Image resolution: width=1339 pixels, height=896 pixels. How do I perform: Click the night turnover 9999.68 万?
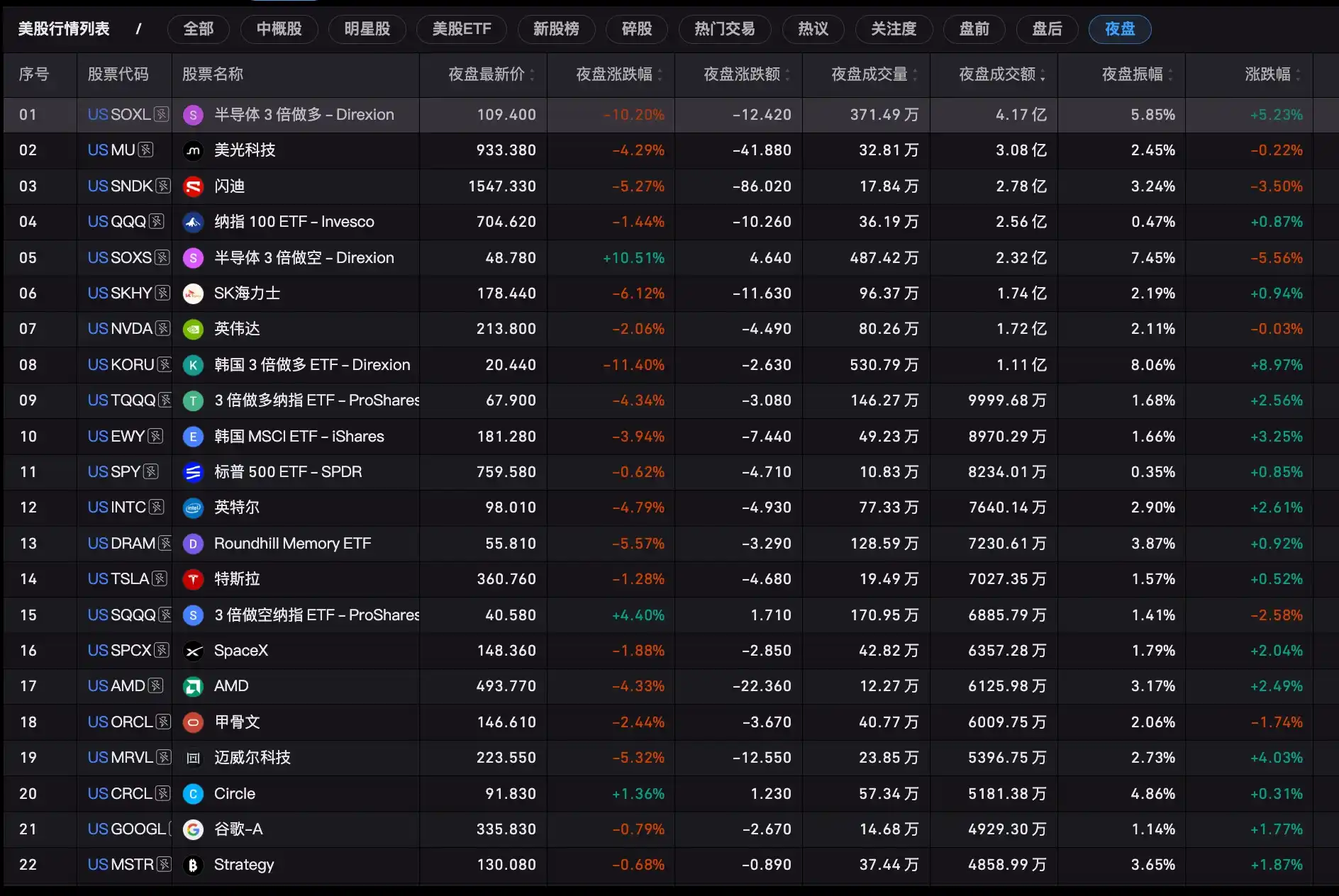[1007, 401]
